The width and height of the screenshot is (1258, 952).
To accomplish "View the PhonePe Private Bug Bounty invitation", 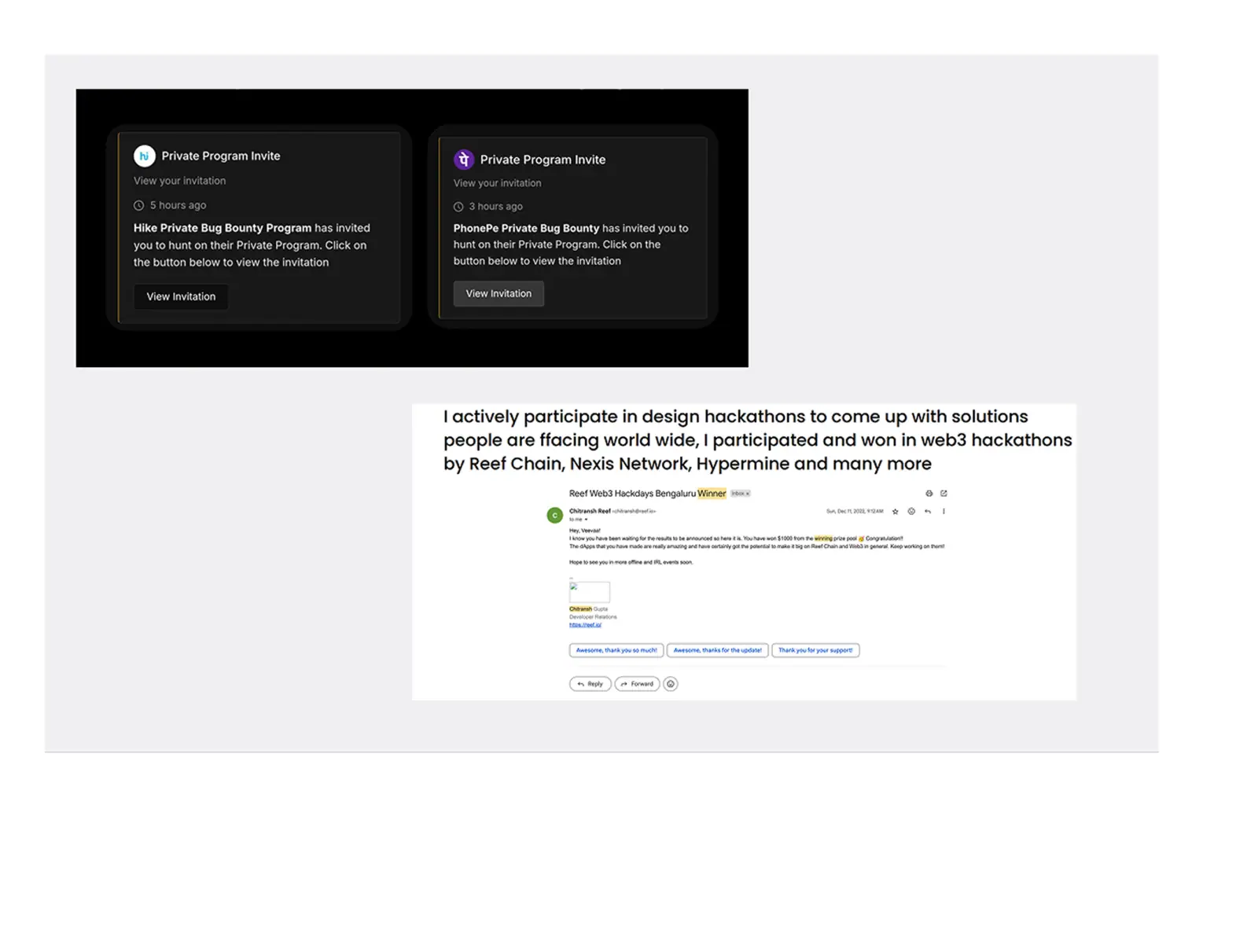I will tap(498, 293).
